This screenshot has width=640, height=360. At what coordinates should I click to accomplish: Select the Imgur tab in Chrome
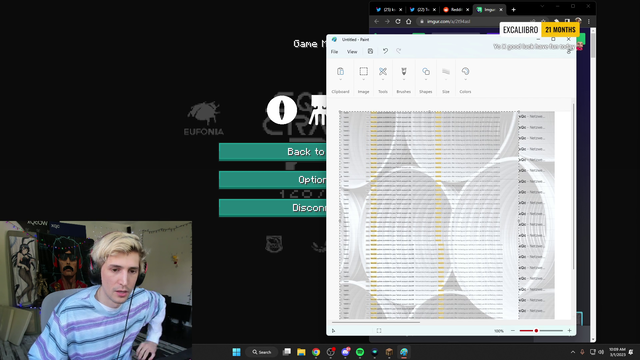489,9
